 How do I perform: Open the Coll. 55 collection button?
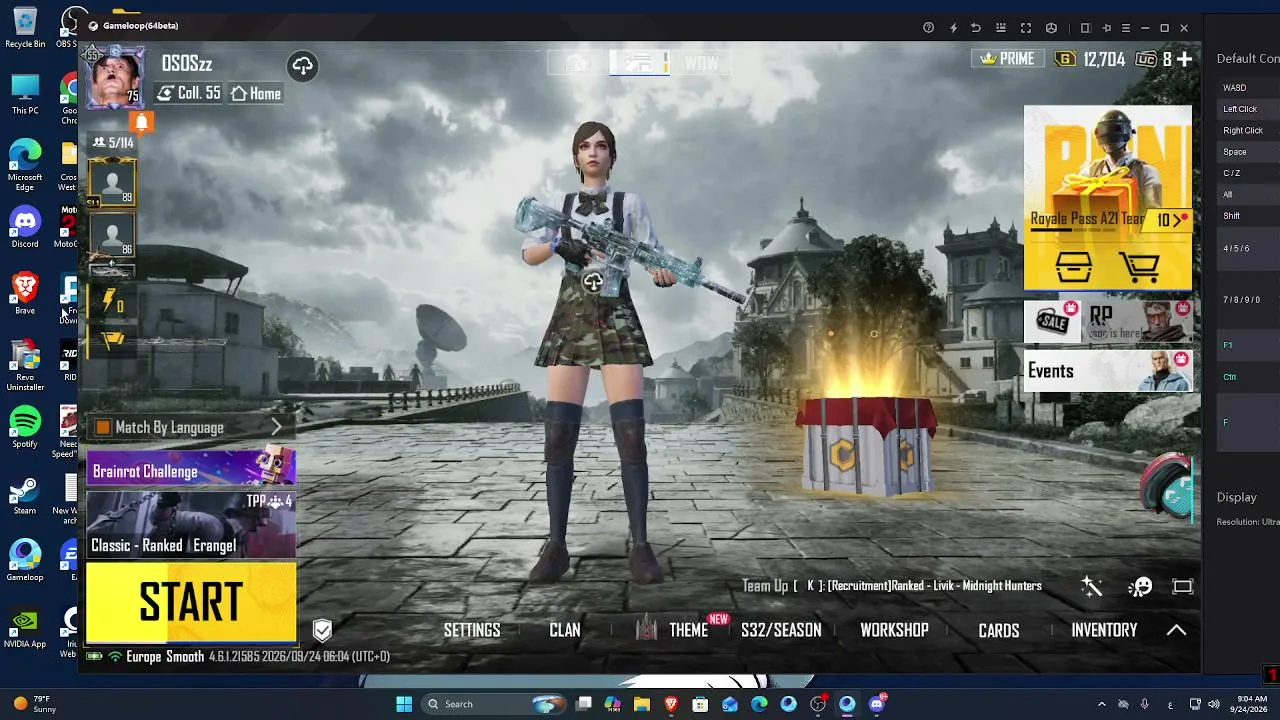(189, 93)
